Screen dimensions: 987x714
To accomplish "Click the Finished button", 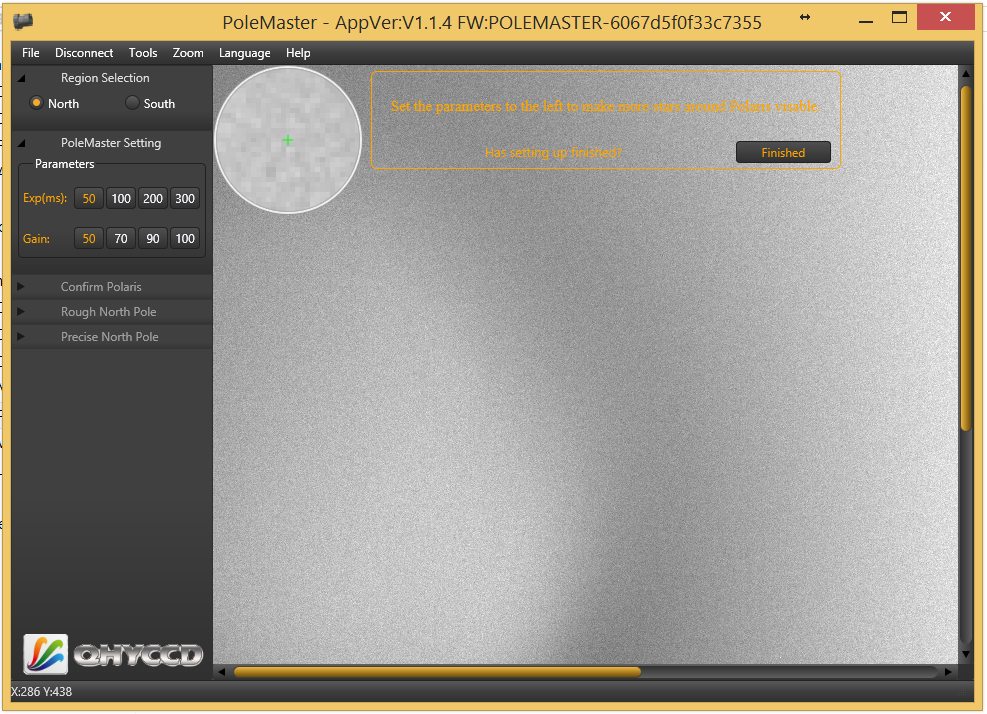I will (x=783, y=152).
